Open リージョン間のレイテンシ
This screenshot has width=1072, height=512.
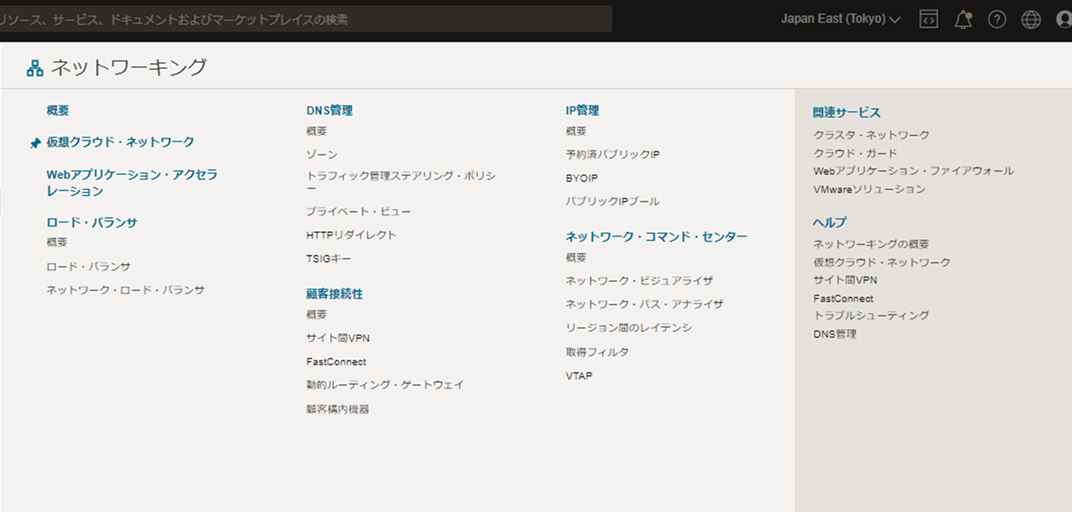pyautogui.click(x=629, y=328)
